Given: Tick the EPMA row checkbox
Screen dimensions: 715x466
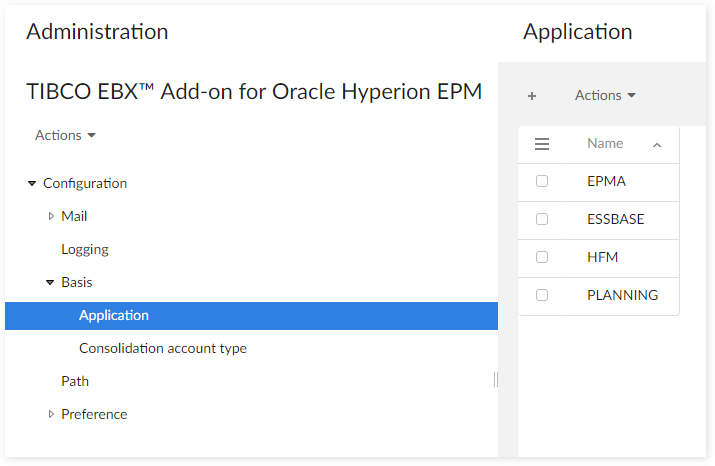Looking at the screenshot, I should pos(542,182).
